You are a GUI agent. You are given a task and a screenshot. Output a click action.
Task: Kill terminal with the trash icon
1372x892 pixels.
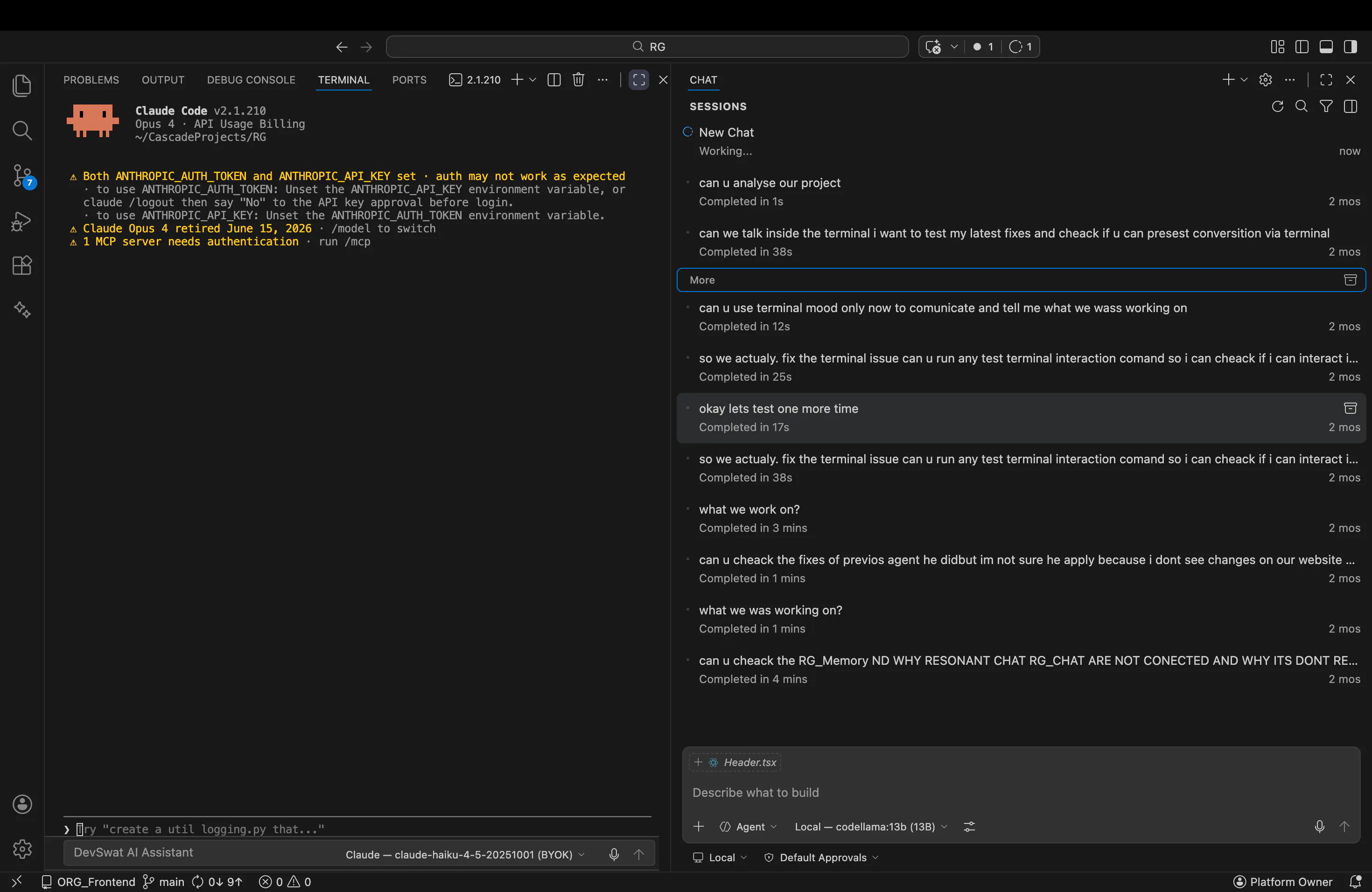[578, 79]
